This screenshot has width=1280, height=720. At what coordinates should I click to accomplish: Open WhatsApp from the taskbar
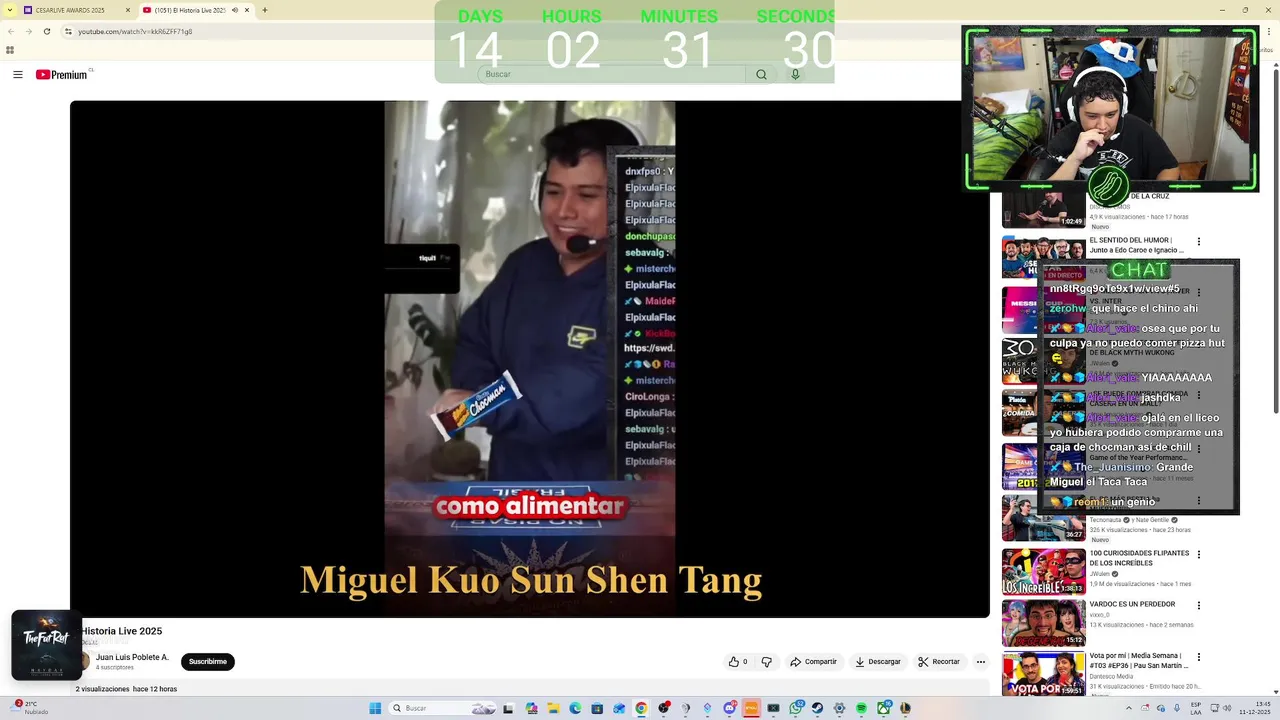(796, 708)
